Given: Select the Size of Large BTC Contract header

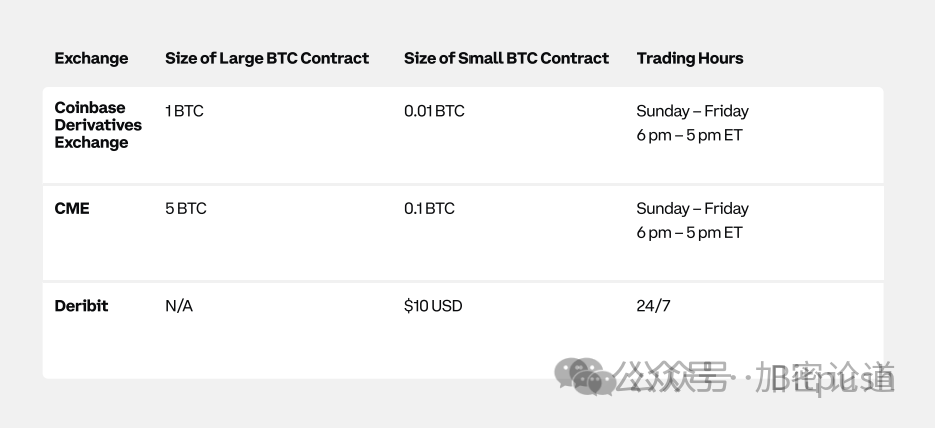Looking at the screenshot, I should click(267, 58).
